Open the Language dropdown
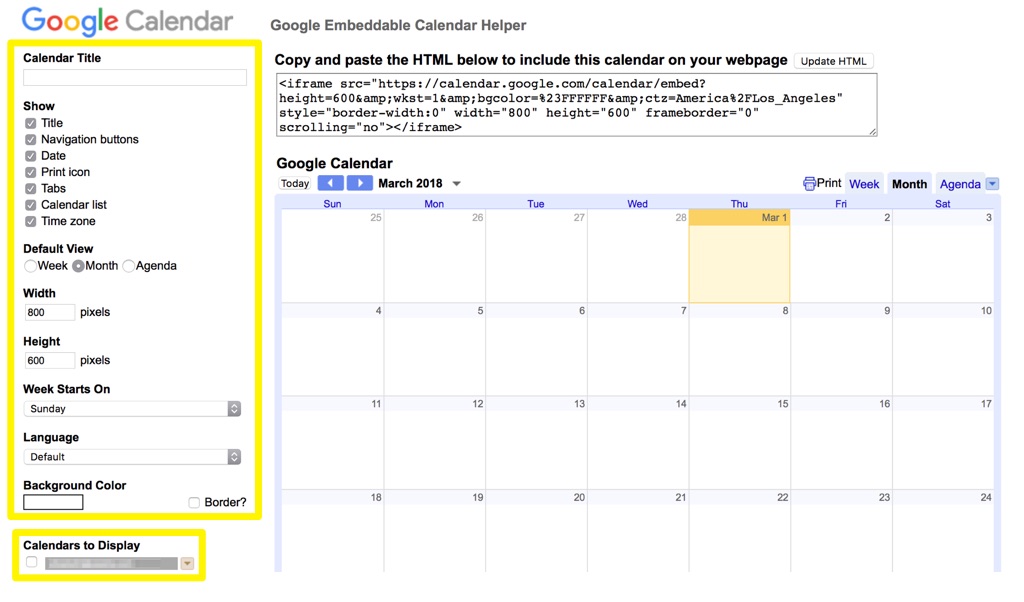The image size is (1024, 602). [133, 457]
